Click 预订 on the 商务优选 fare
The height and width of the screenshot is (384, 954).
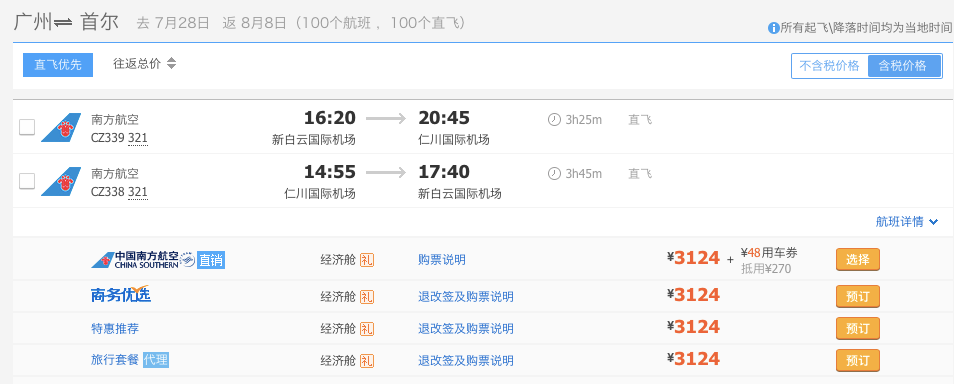(x=857, y=297)
